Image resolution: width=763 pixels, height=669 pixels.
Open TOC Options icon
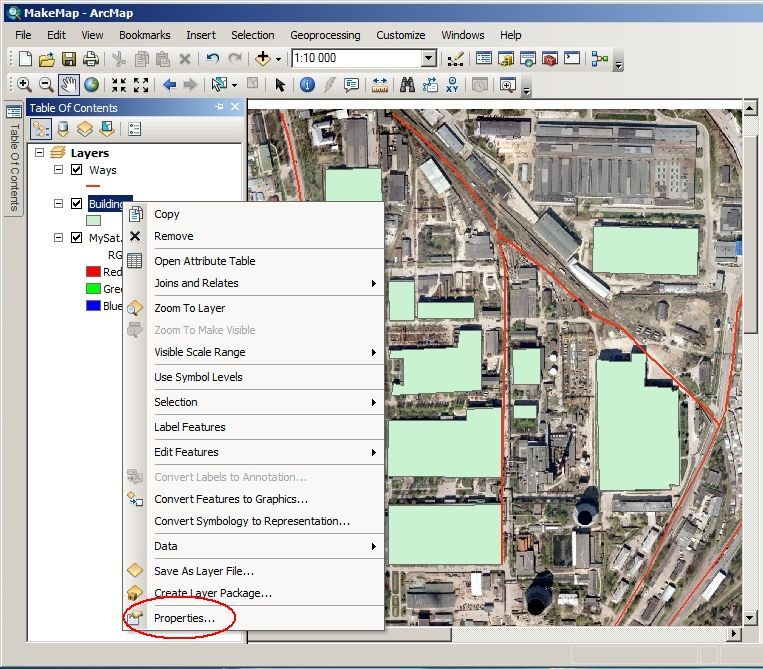(134, 129)
